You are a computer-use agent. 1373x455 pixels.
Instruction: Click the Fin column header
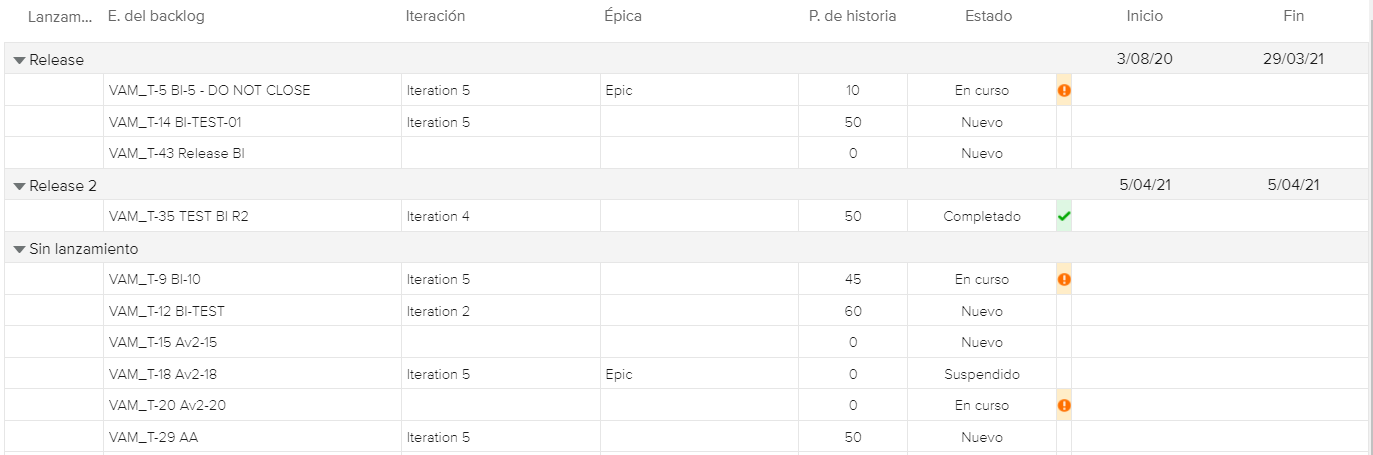coord(1293,16)
